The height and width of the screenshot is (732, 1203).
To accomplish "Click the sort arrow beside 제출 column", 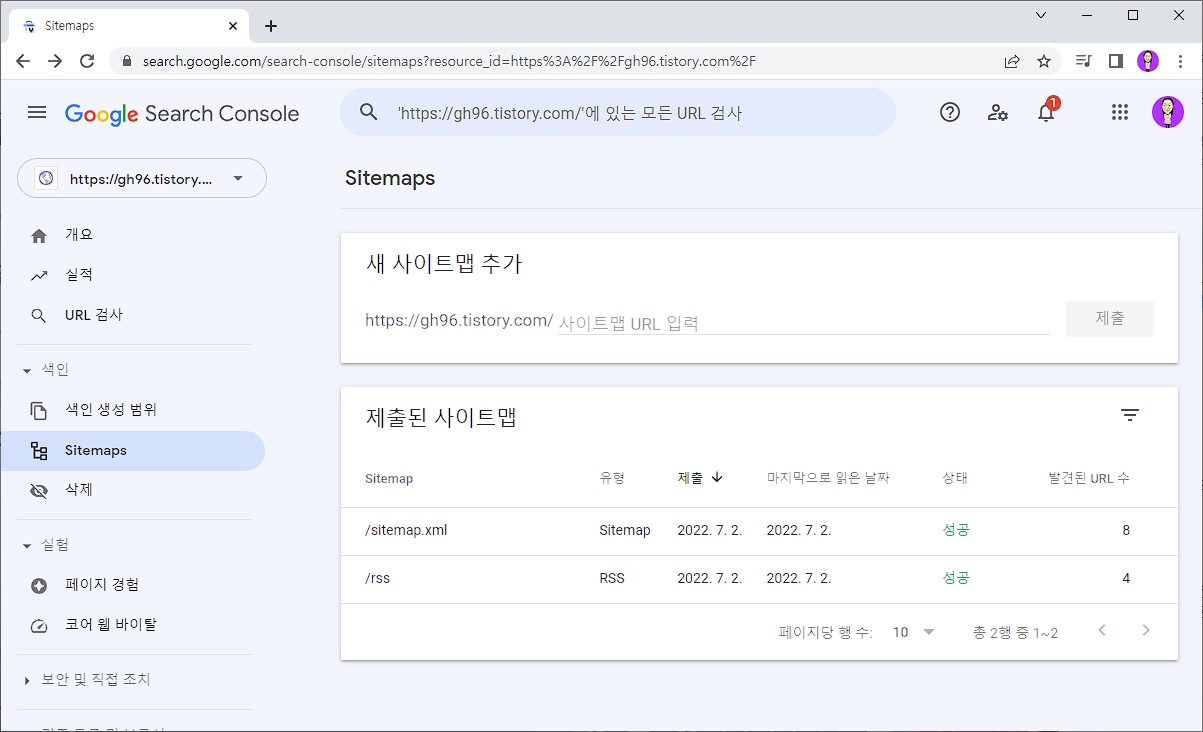I will click(x=717, y=478).
